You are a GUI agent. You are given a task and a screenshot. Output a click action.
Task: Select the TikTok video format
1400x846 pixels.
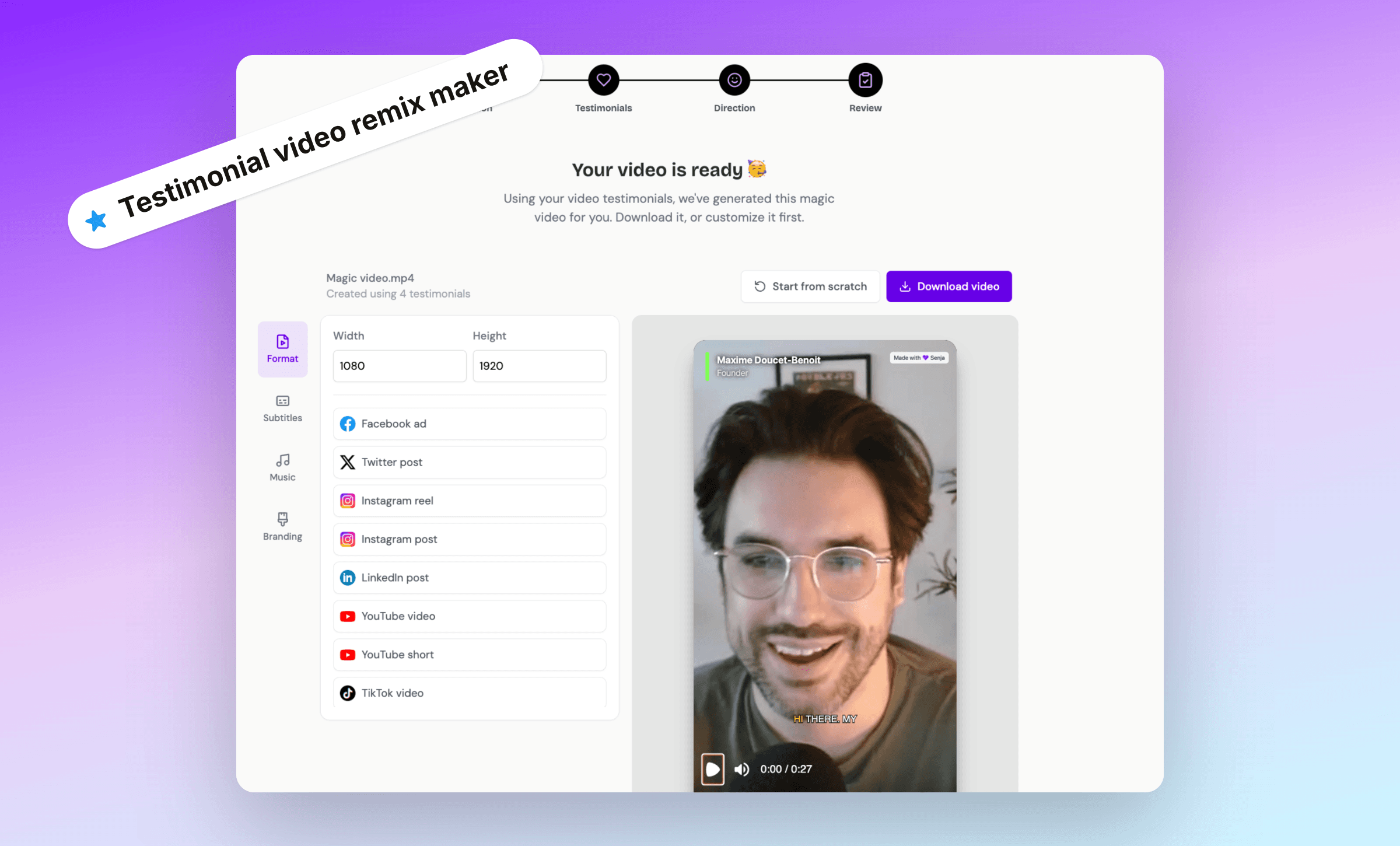469,693
